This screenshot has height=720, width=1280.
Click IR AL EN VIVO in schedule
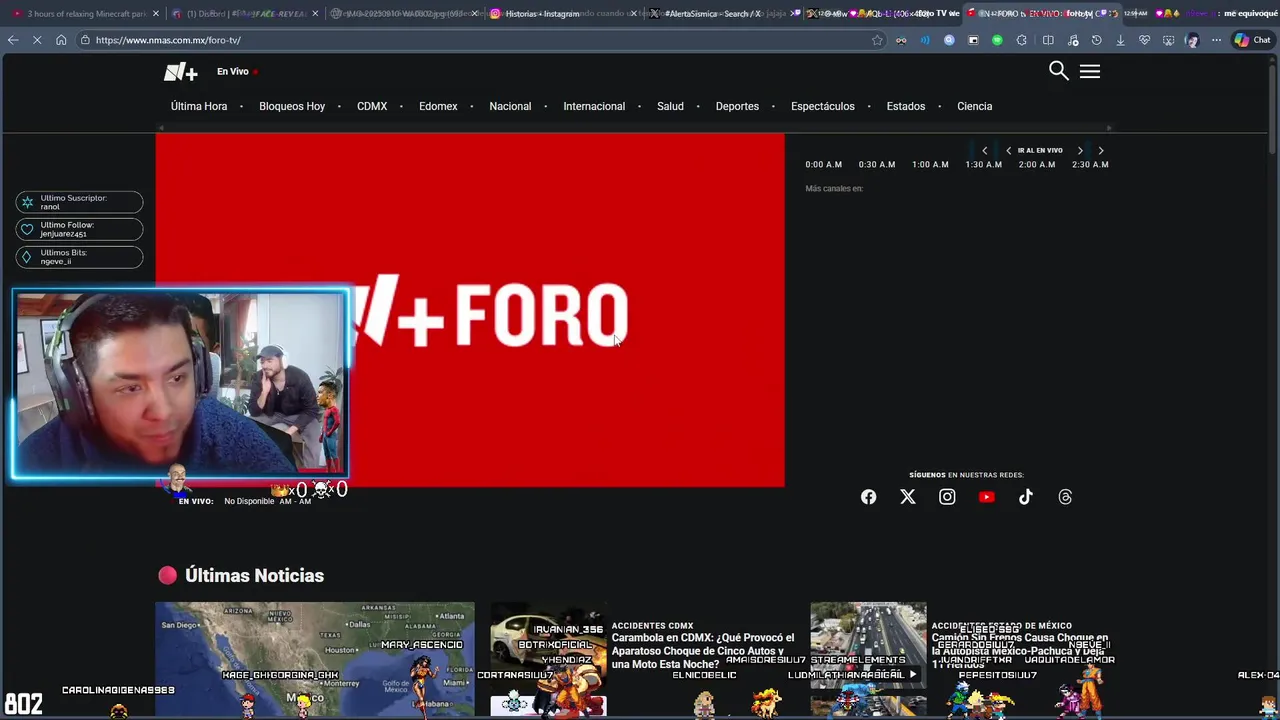[1040, 150]
